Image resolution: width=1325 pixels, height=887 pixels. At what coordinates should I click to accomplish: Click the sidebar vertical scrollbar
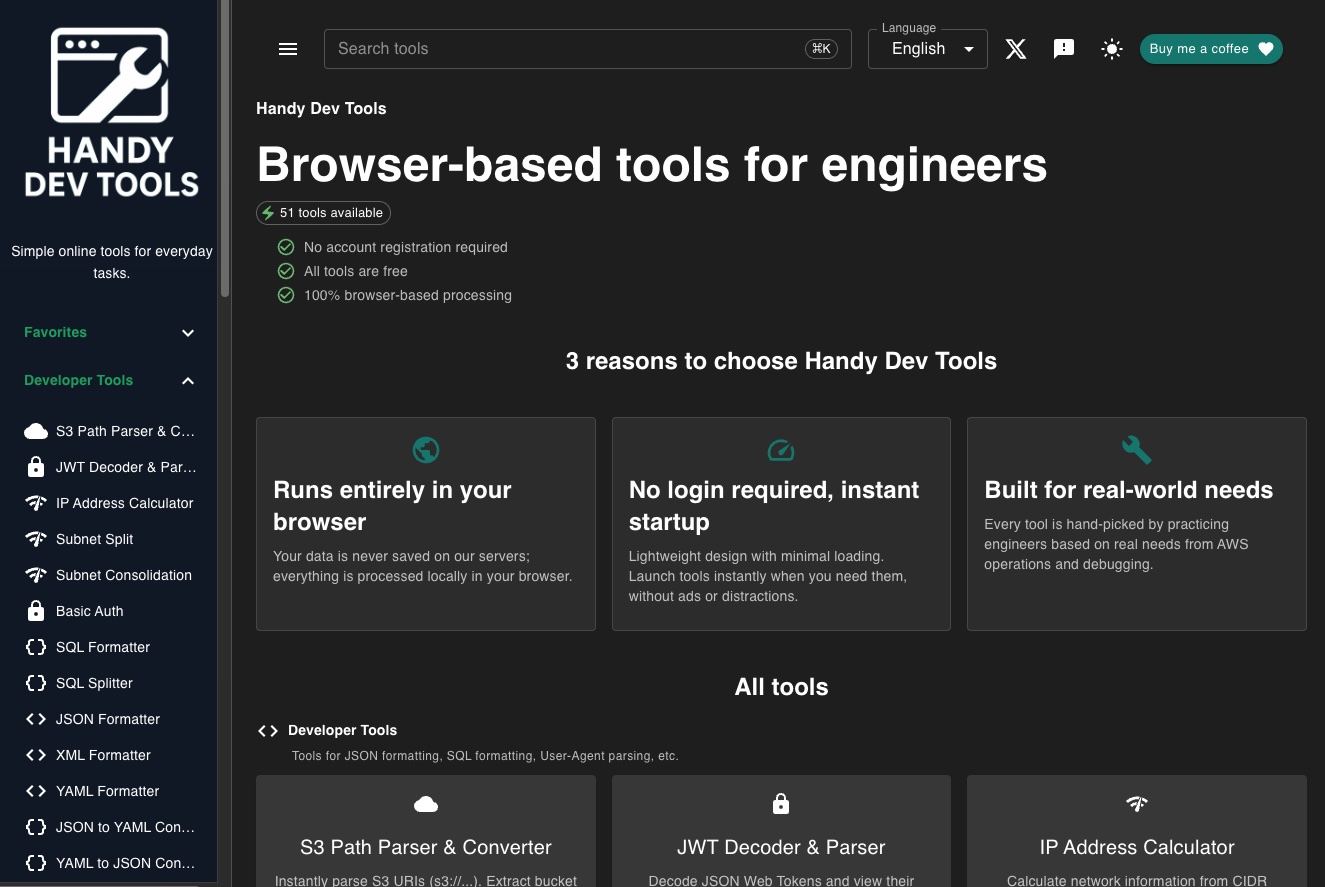point(225,150)
